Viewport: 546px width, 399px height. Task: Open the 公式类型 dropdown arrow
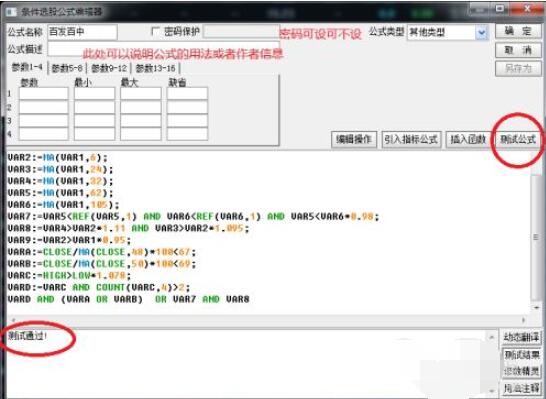tap(482, 33)
